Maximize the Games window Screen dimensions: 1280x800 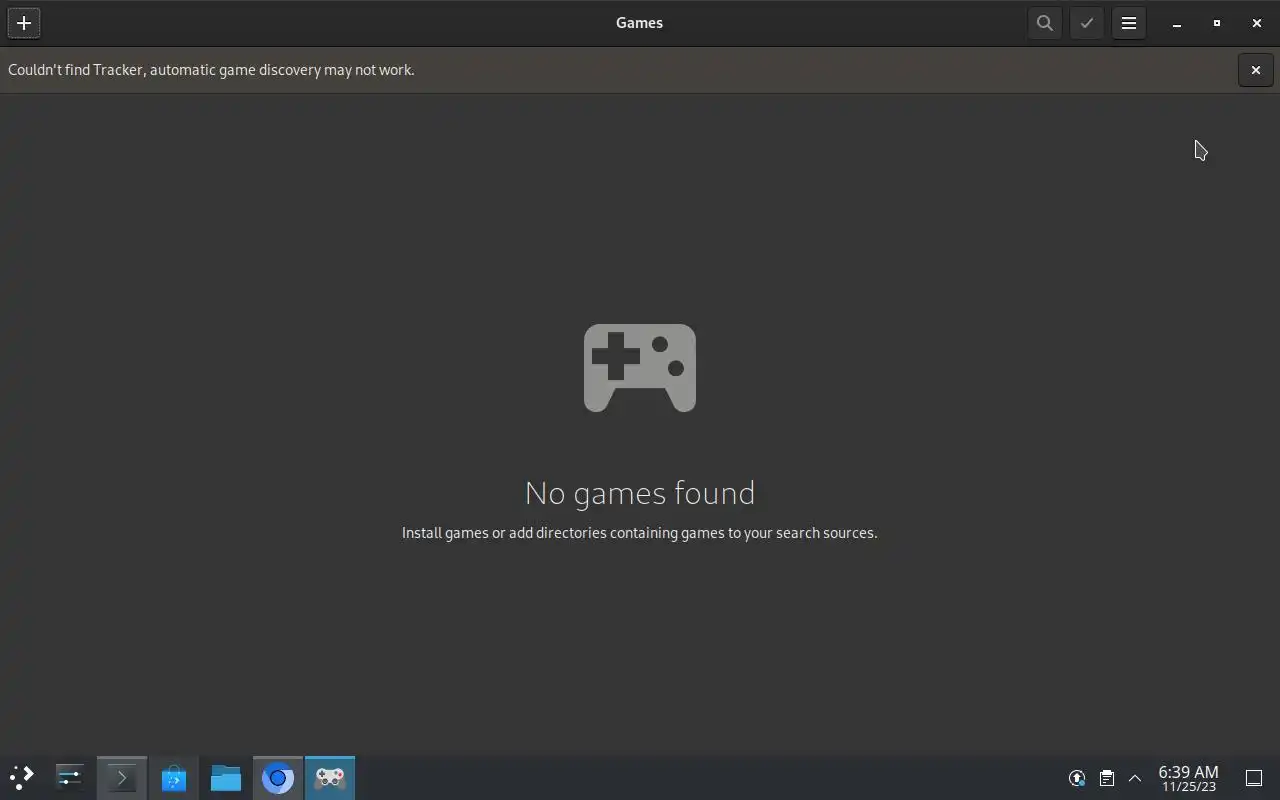point(1217,23)
